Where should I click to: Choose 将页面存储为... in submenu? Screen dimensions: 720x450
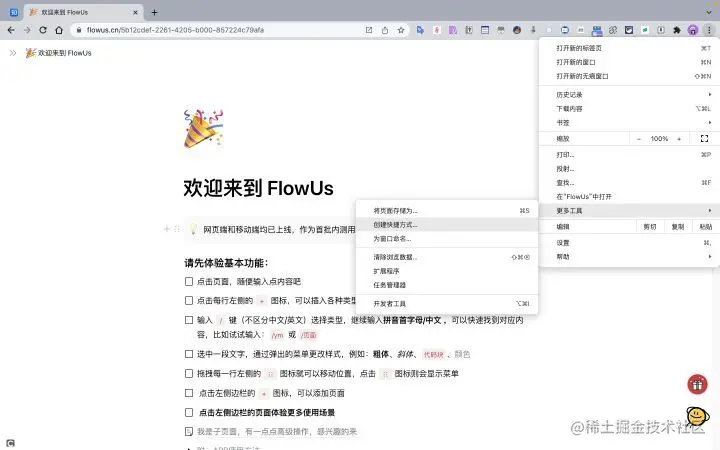click(x=447, y=211)
